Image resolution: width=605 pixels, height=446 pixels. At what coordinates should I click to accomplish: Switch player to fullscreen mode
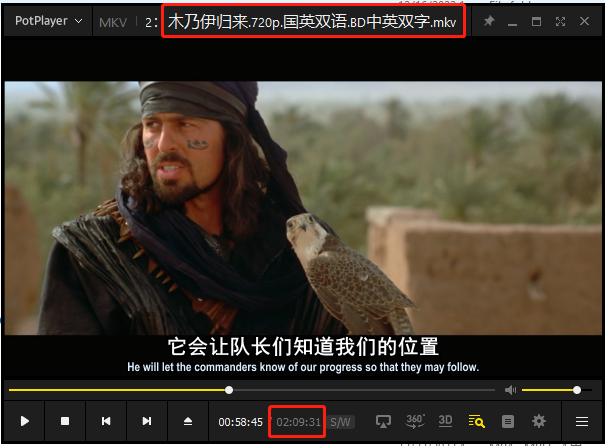pyautogui.click(x=560, y=22)
